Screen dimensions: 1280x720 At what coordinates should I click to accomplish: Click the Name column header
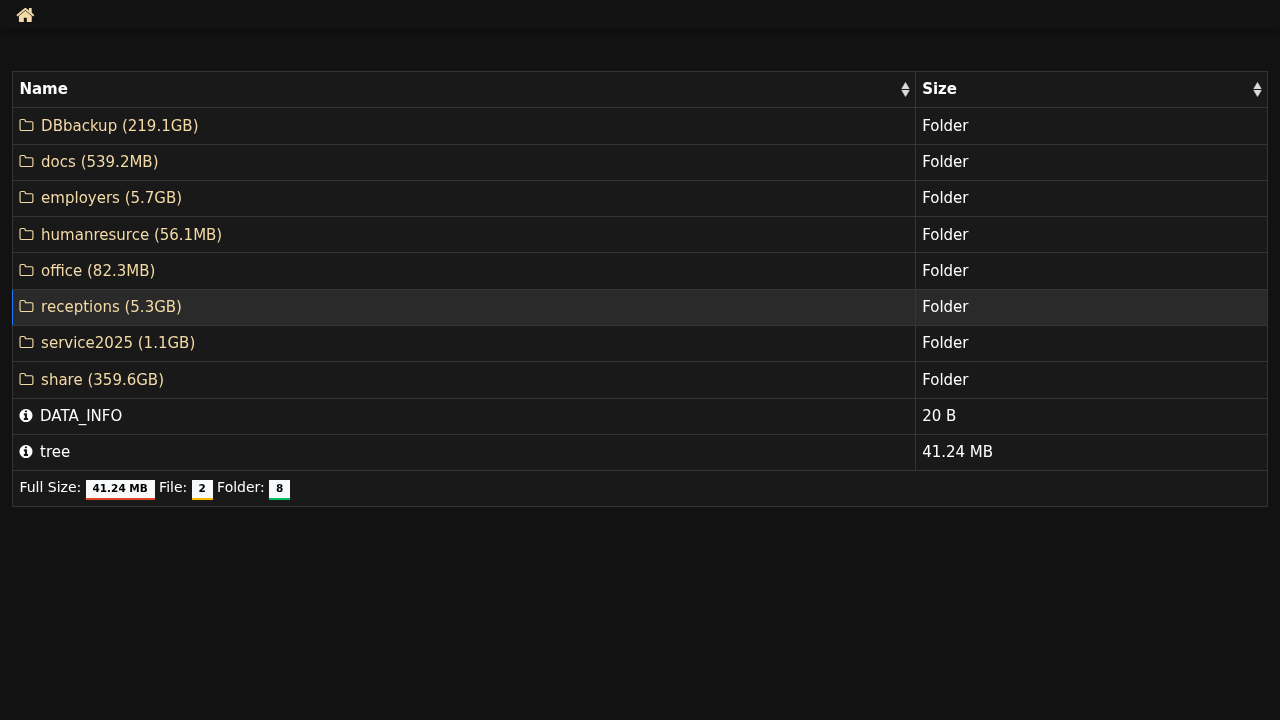point(44,89)
